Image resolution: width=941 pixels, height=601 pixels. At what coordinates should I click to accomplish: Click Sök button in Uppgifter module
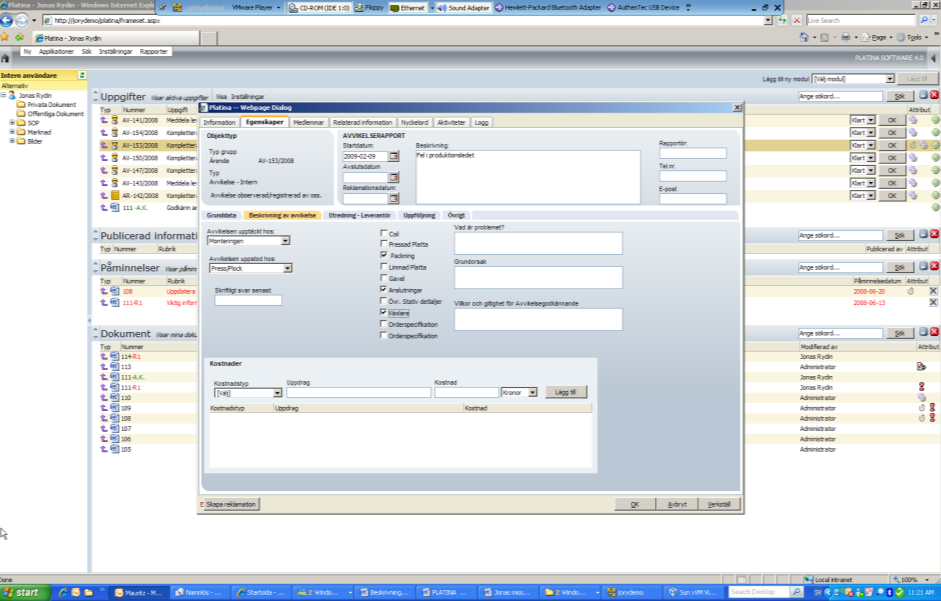(900, 96)
